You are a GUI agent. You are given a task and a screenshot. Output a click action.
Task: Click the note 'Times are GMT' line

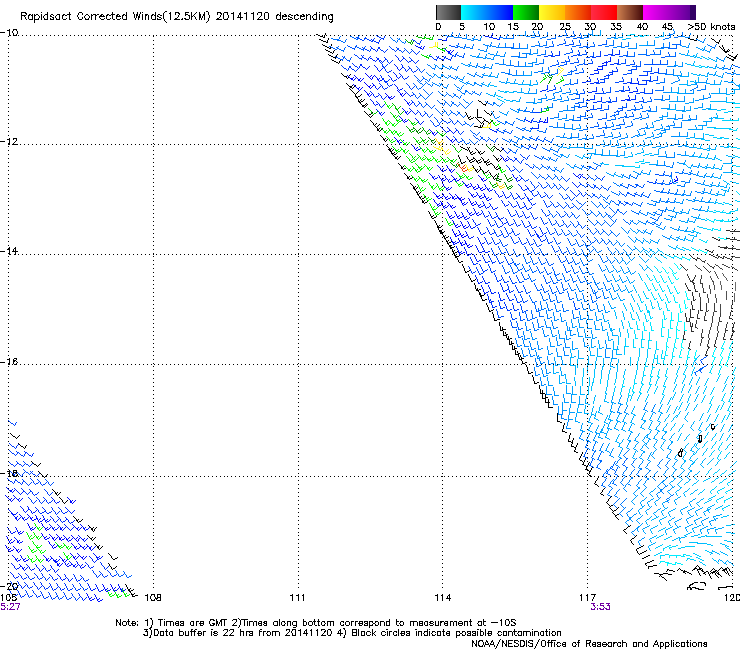pos(316,623)
